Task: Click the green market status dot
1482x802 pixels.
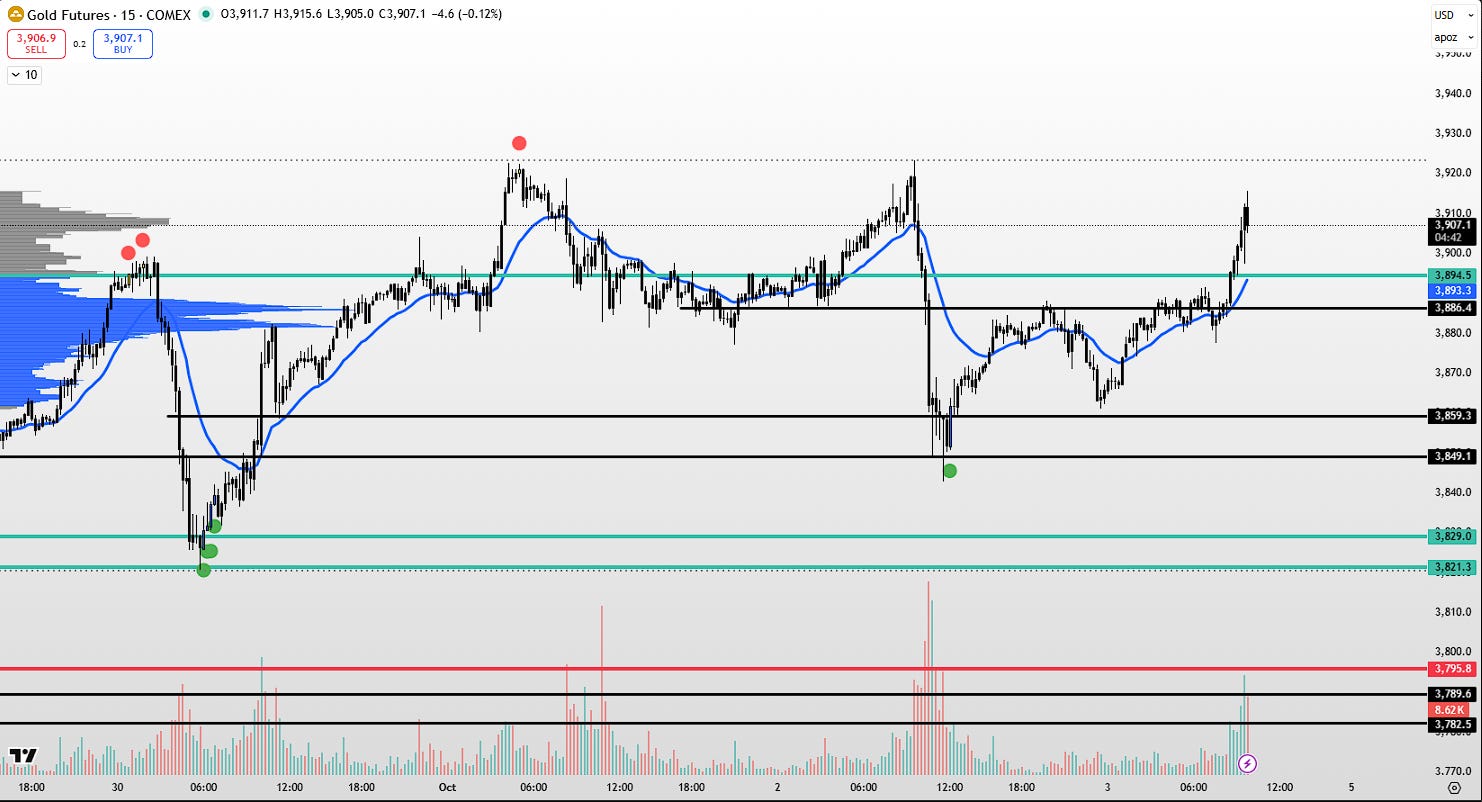Action: click(x=206, y=15)
